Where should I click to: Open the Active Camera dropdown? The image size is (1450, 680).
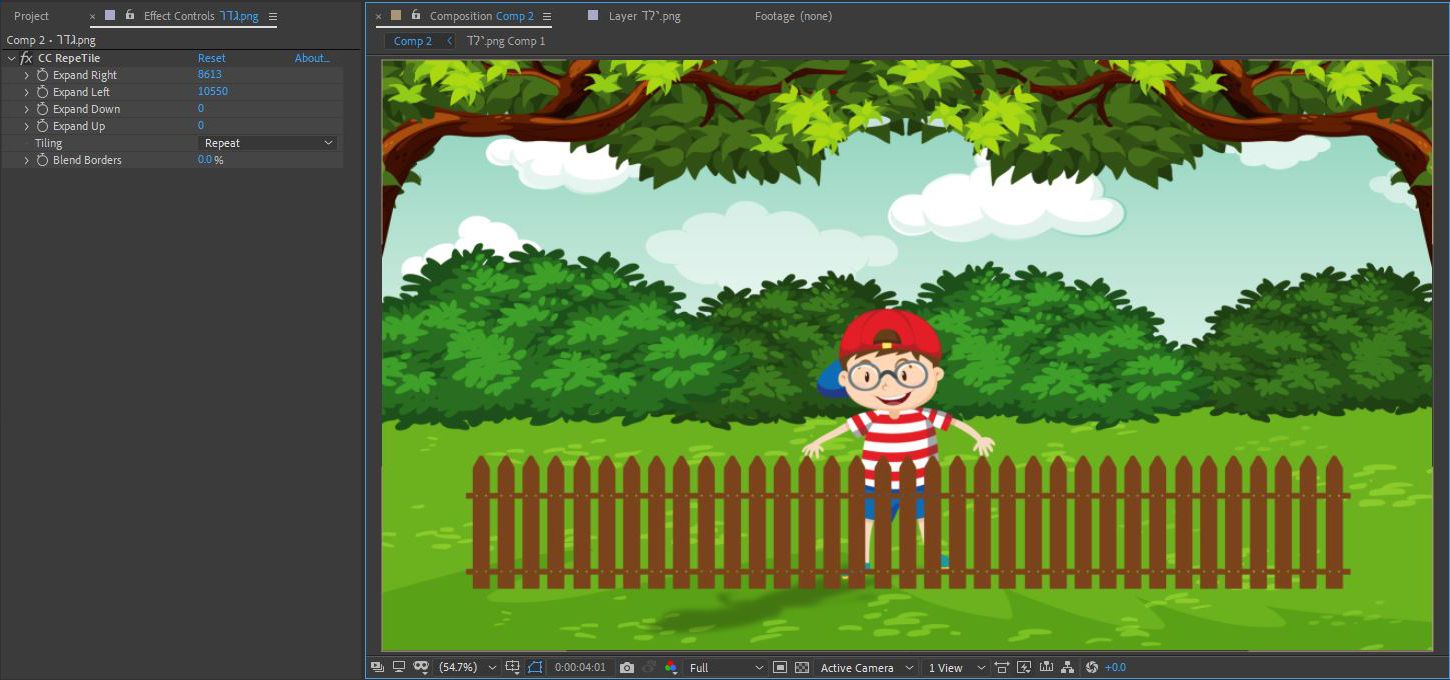[866, 667]
